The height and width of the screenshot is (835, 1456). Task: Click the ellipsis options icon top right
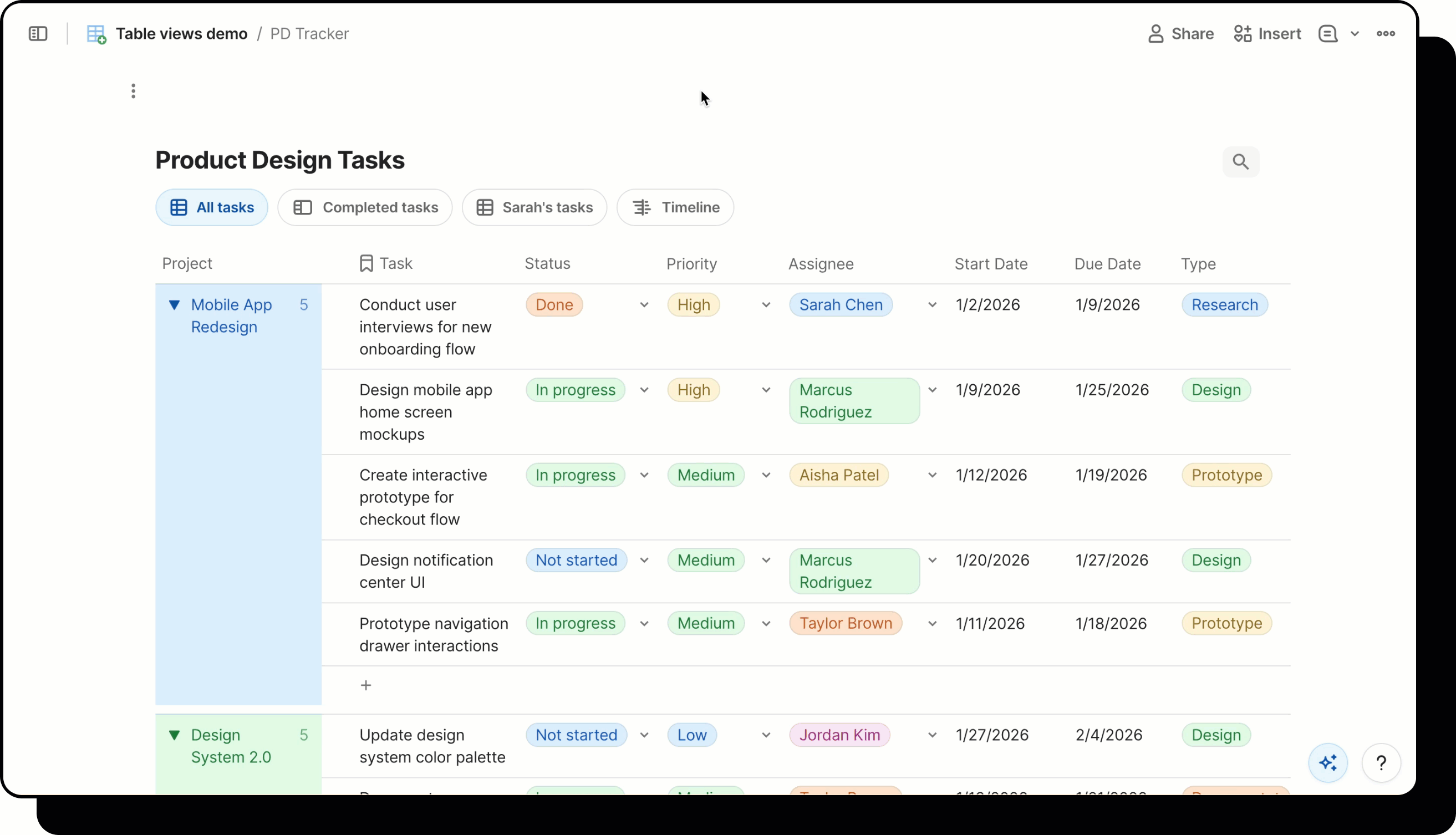(1387, 33)
